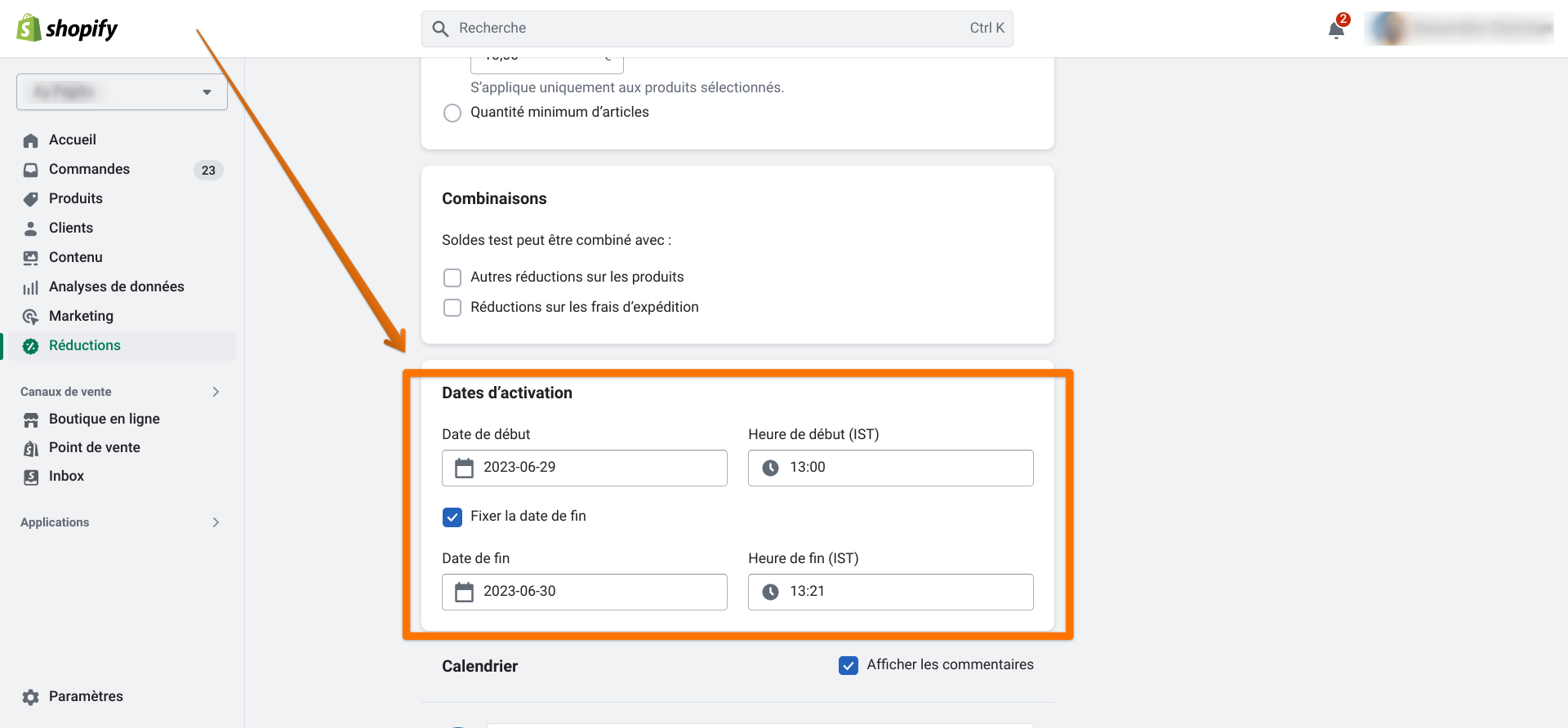Click the search magnifier icon

point(440,29)
